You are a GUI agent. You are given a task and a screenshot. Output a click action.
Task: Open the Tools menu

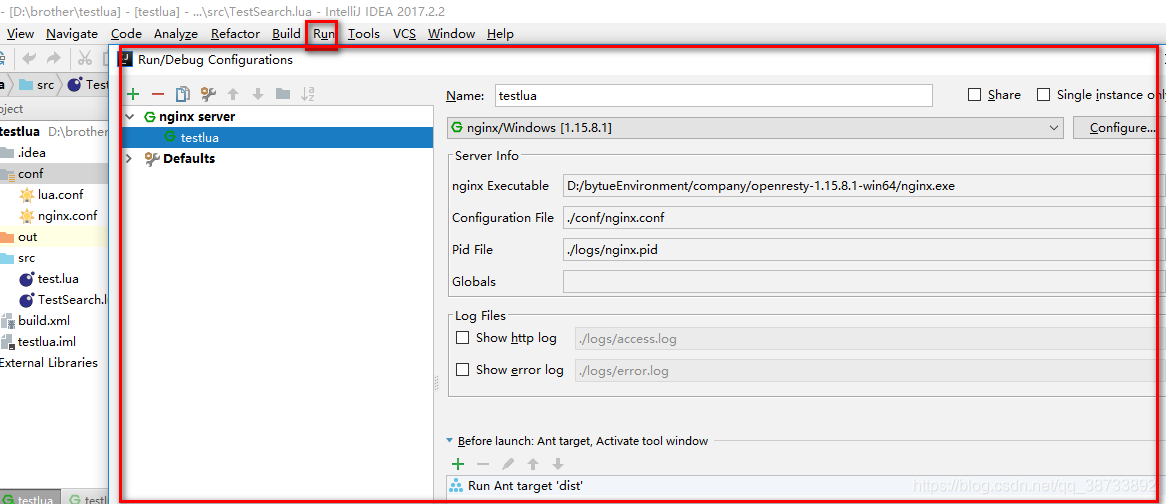tap(364, 33)
